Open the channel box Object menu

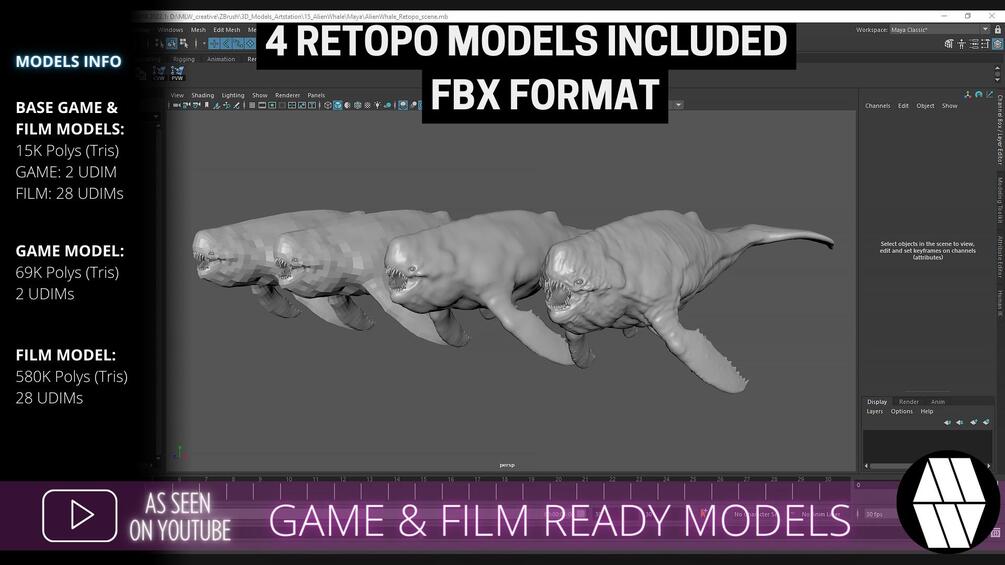tap(925, 106)
